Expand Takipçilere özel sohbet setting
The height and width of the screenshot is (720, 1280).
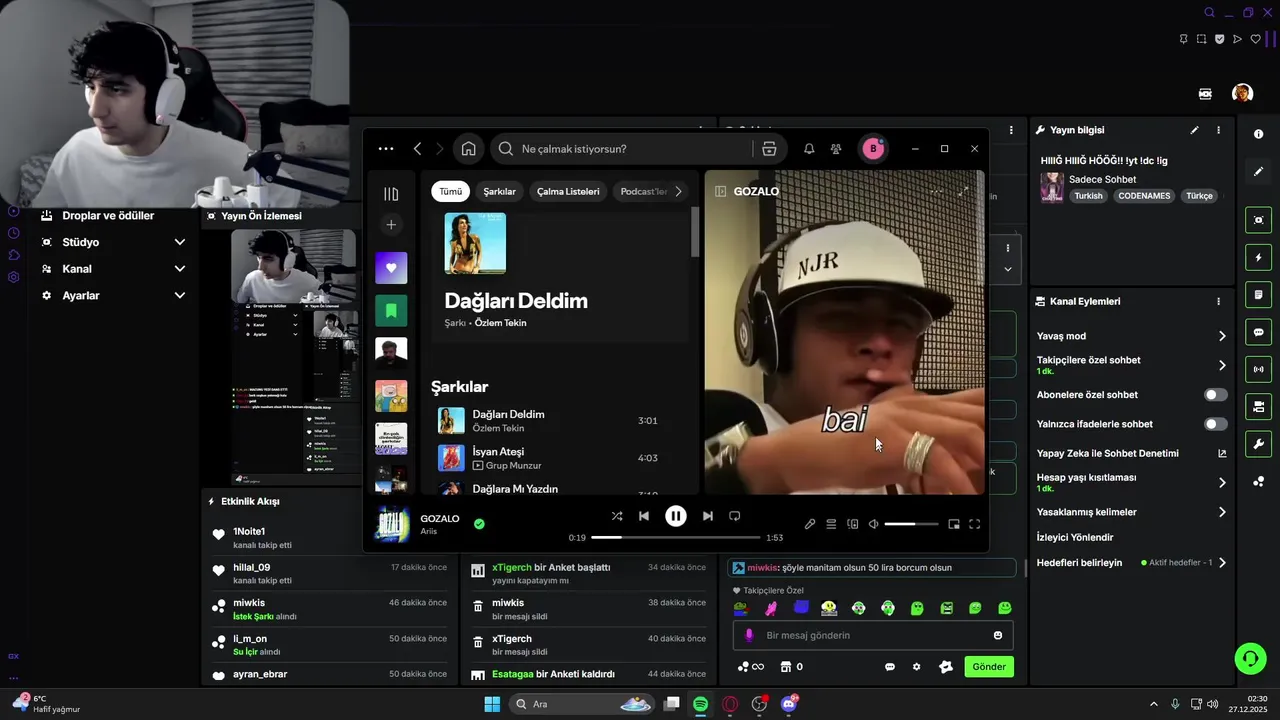click(1222, 365)
